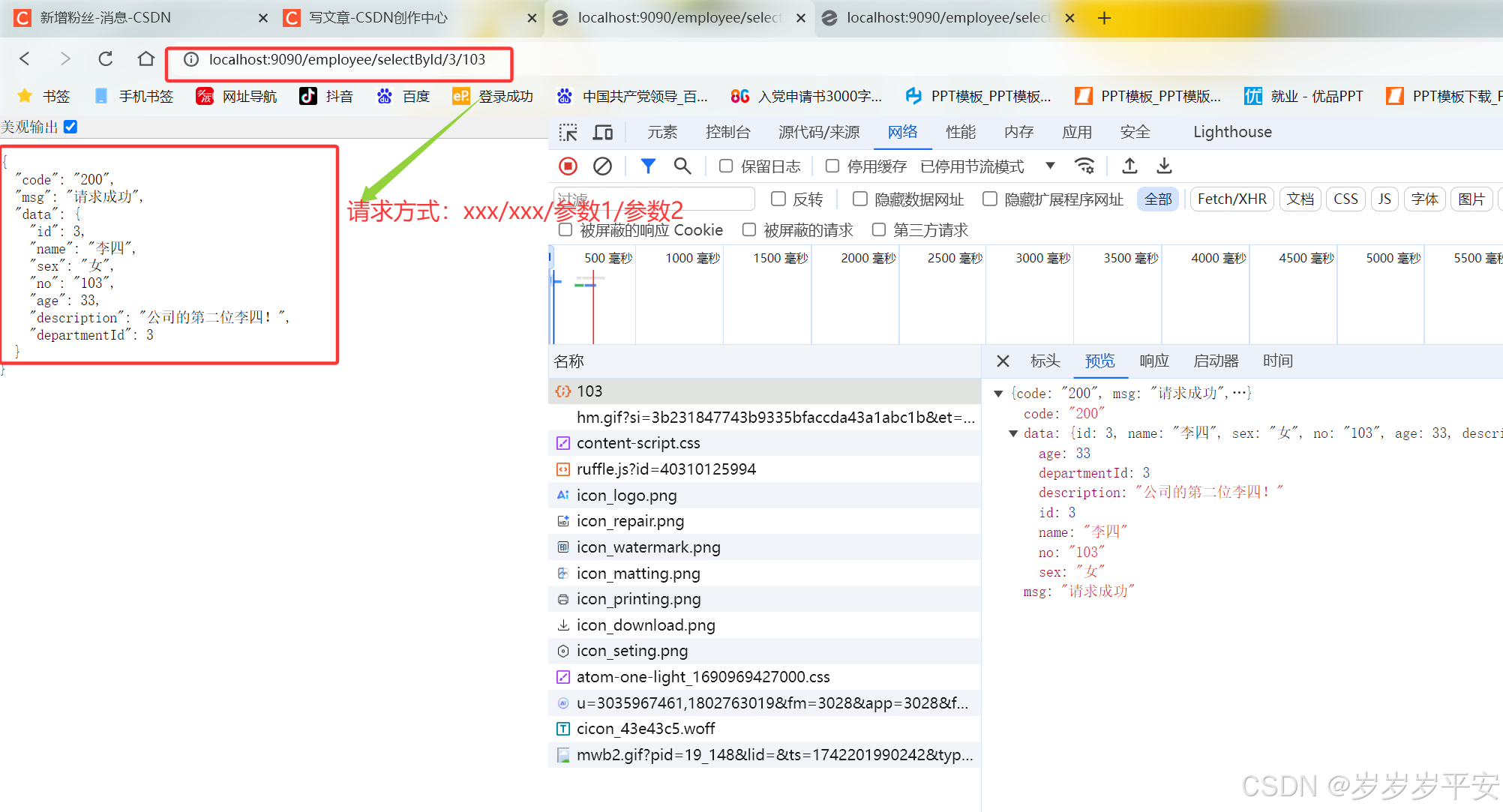This screenshot has width=1503, height=812.
Task: Import a HAR file
Action: pos(1129,166)
